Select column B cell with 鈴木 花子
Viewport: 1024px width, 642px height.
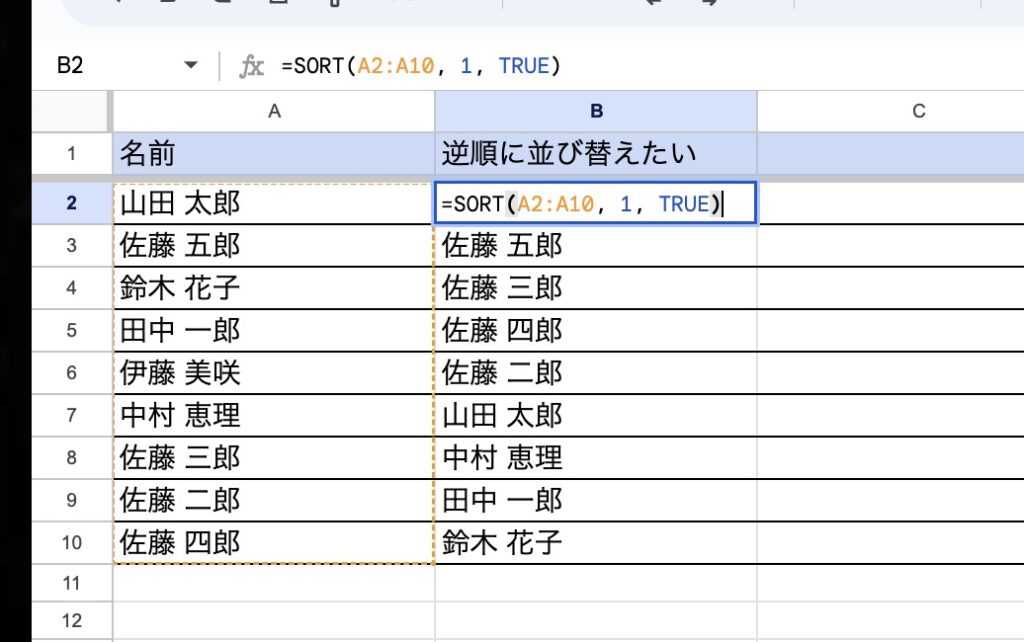(x=596, y=543)
